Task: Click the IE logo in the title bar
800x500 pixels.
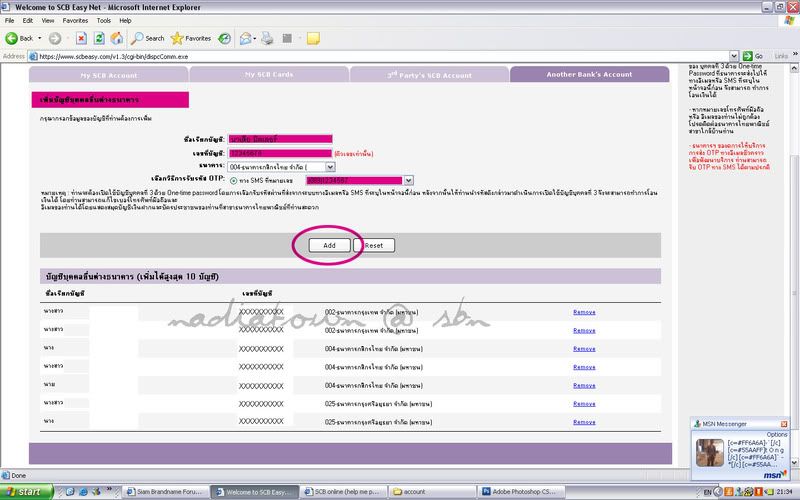Action: pos(6,7)
